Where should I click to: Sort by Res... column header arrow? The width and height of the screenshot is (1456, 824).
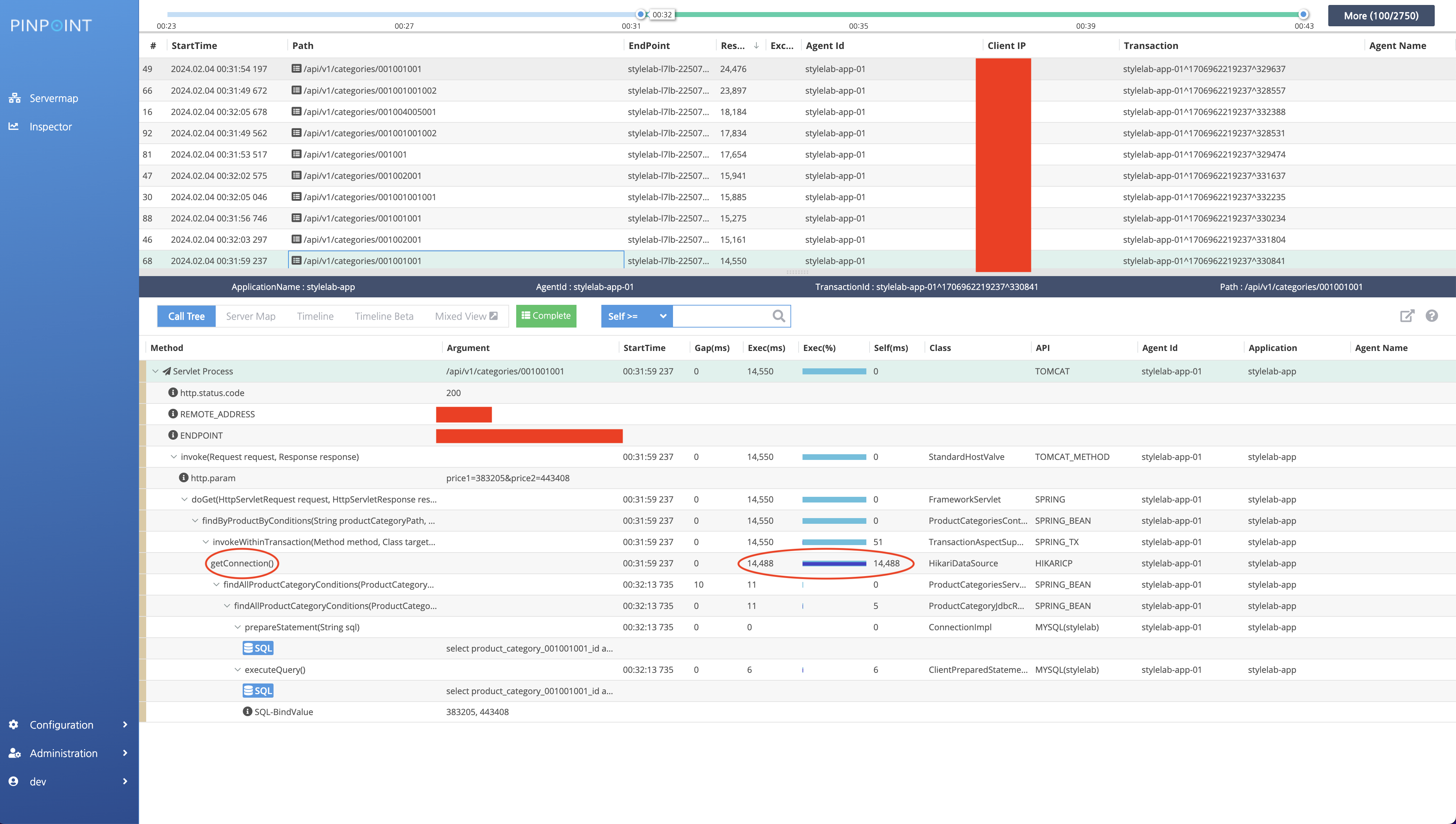pos(756,46)
